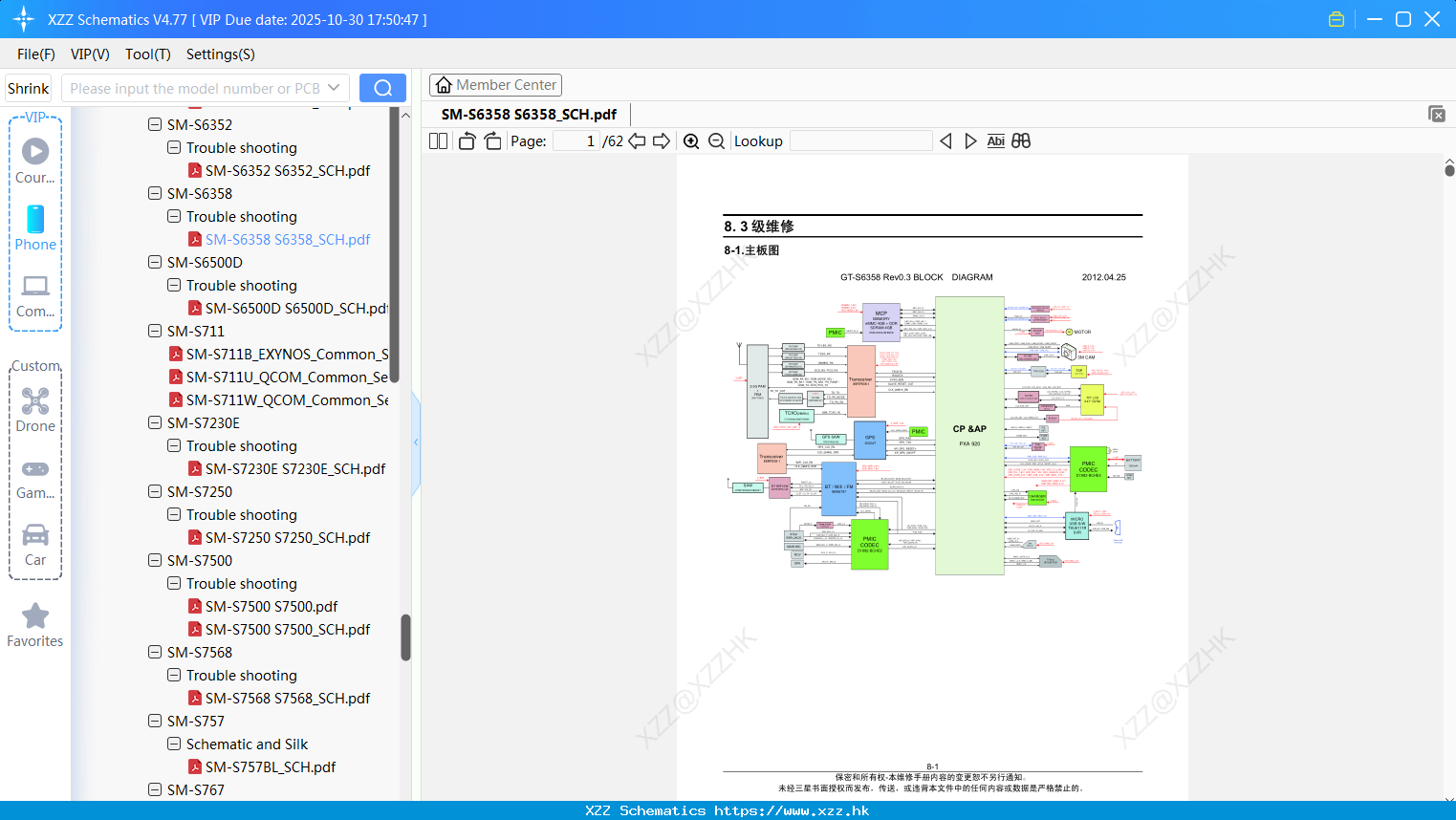Click the home icon on Member Center
The image size is (1456, 820).
(x=444, y=85)
